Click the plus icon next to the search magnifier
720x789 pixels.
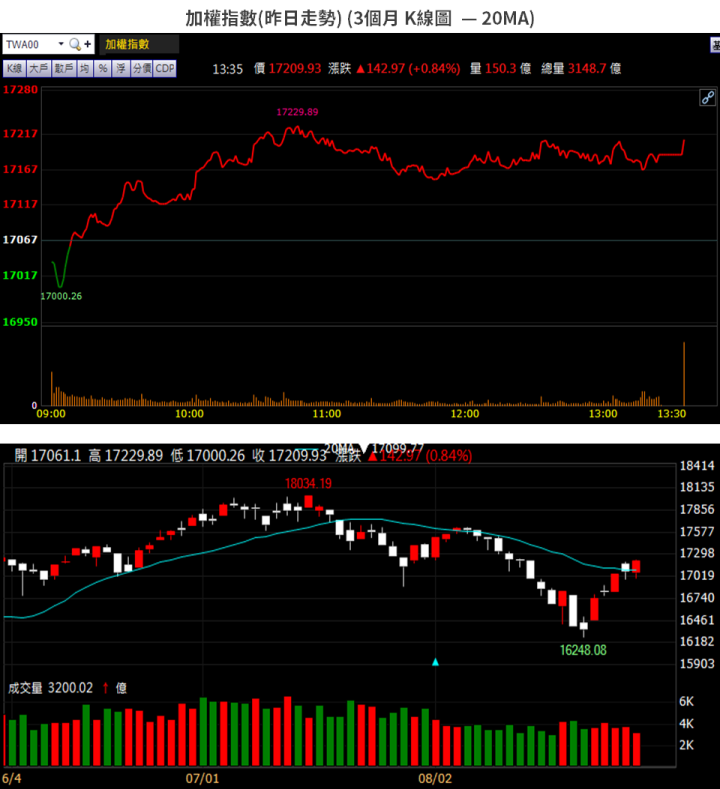pyautogui.click(x=88, y=44)
